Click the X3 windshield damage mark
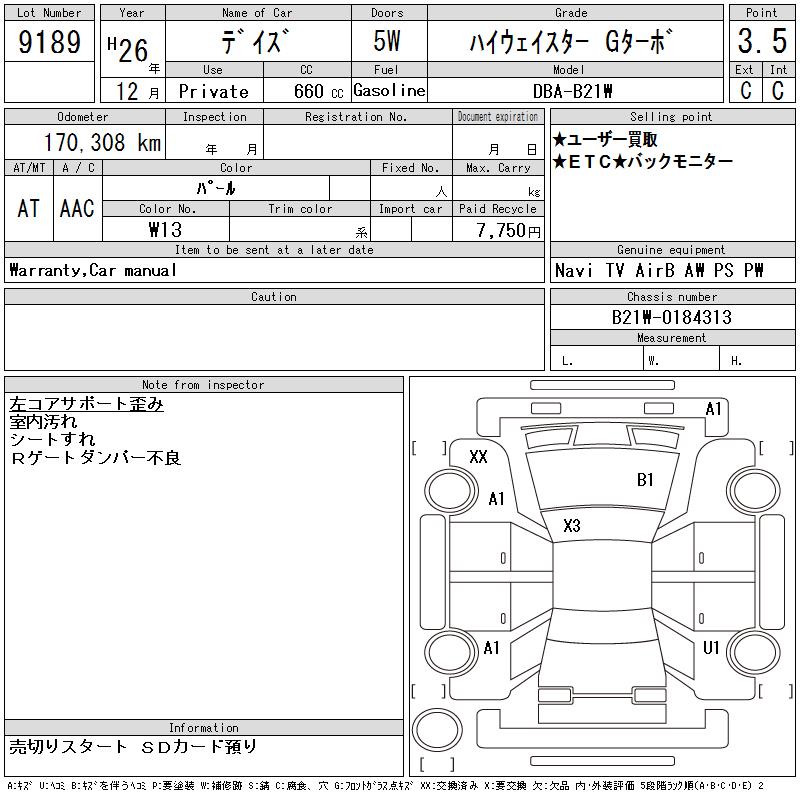 571,526
